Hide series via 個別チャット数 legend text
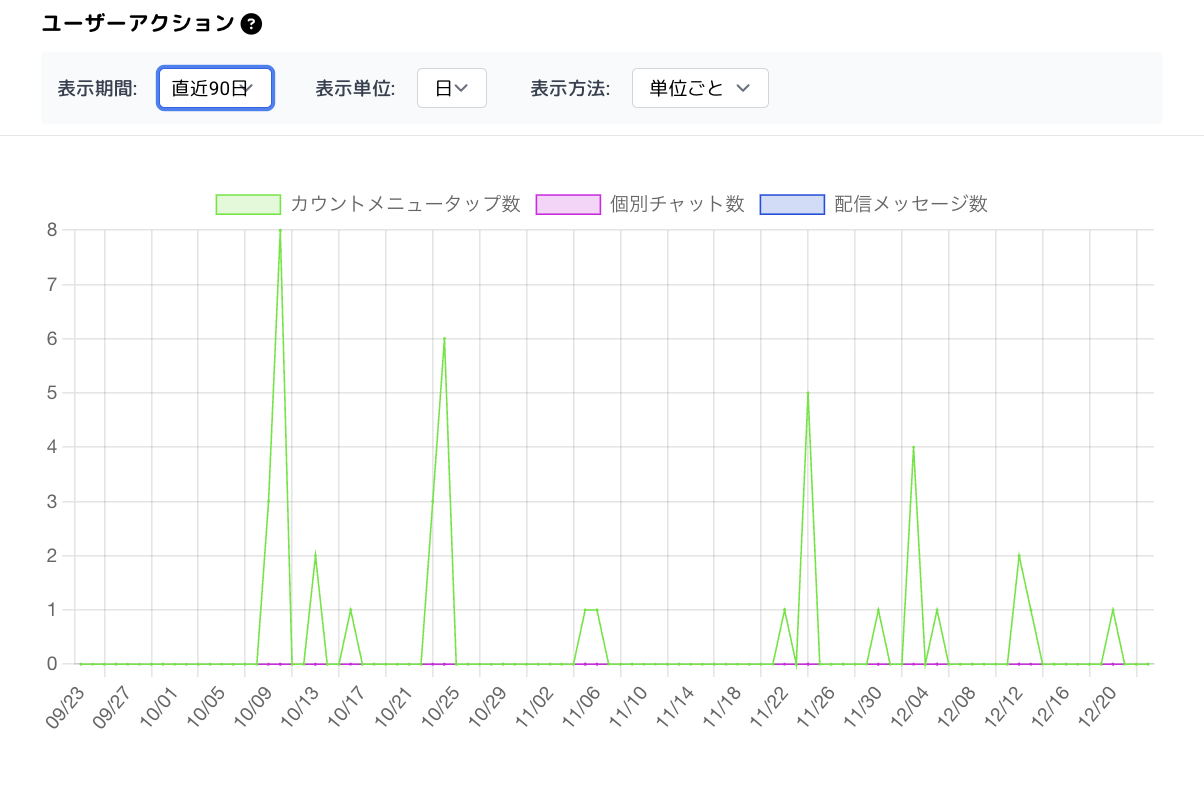The height and width of the screenshot is (812, 1204). click(677, 204)
